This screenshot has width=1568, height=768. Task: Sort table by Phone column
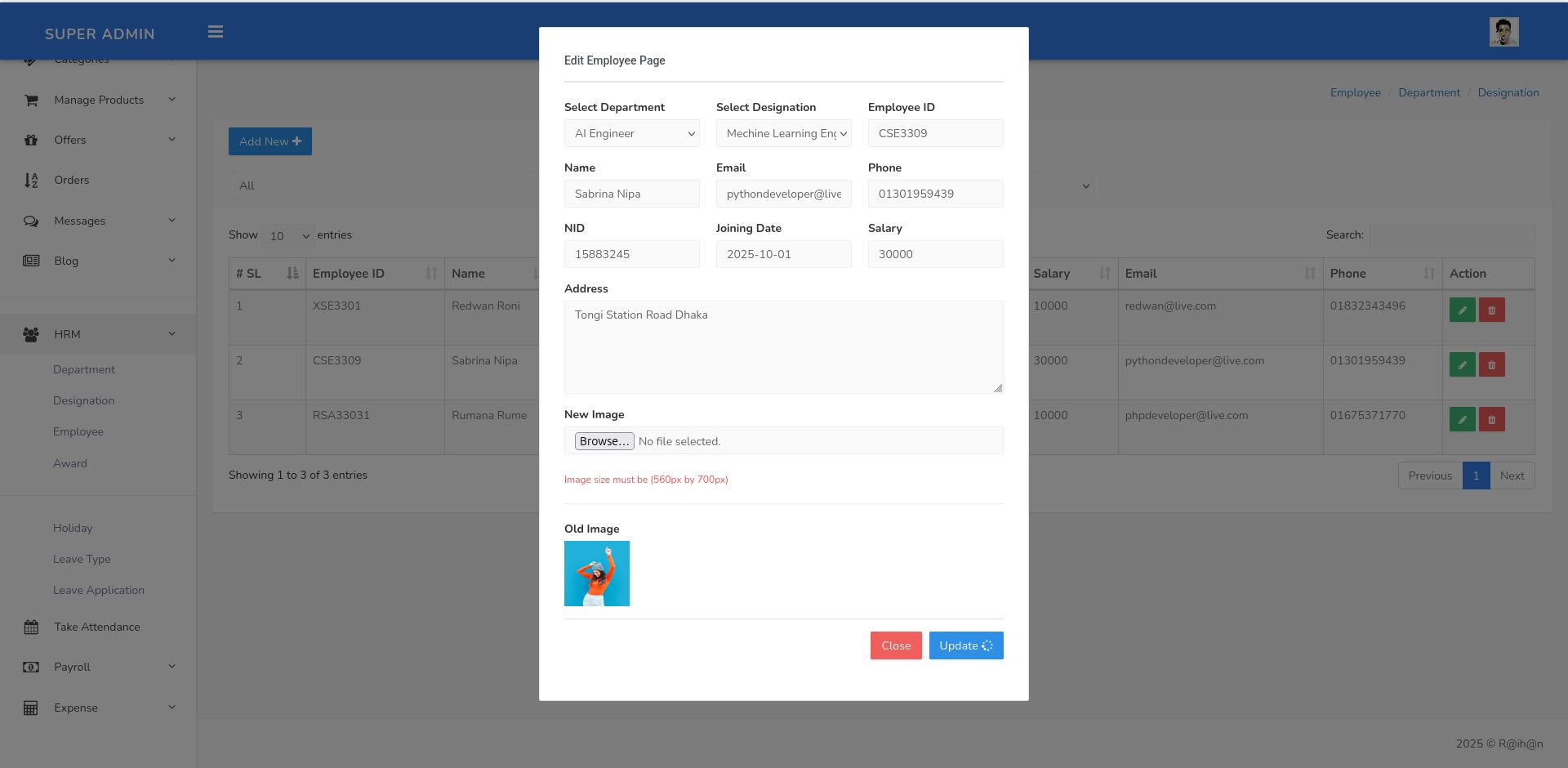(x=1383, y=274)
